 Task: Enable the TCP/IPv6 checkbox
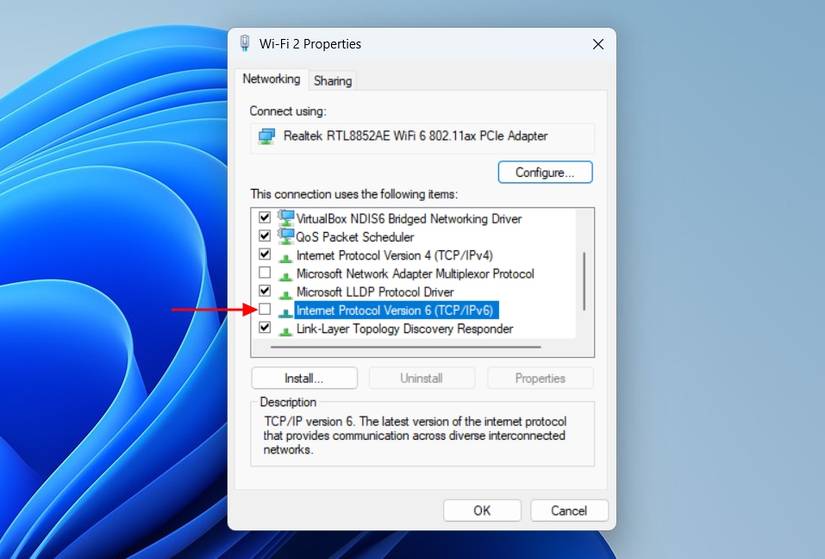265,309
